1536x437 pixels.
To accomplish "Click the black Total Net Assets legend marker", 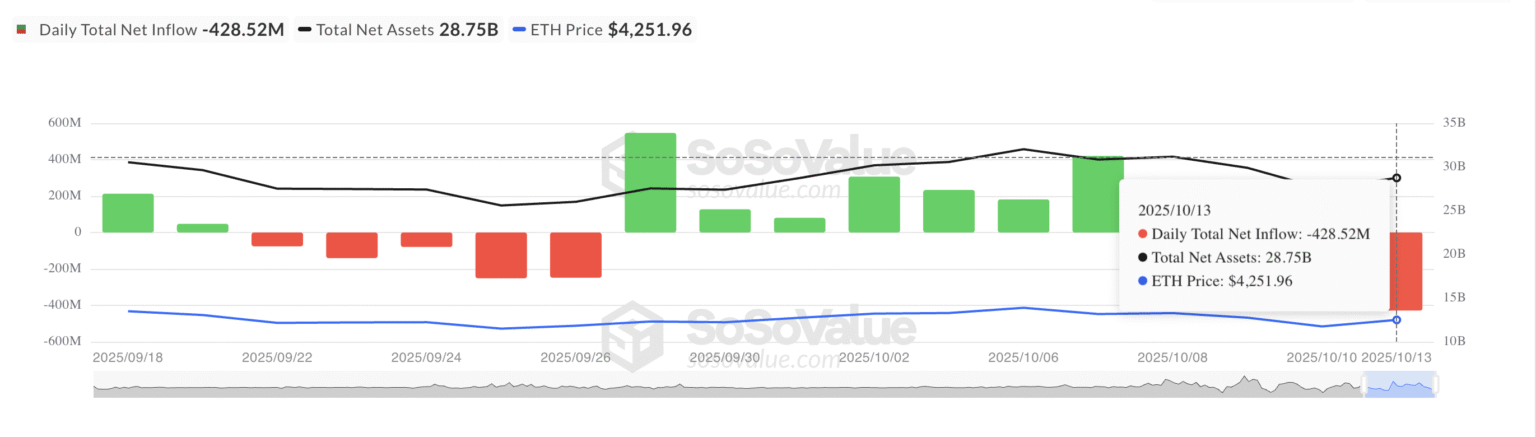I will (x=303, y=30).
